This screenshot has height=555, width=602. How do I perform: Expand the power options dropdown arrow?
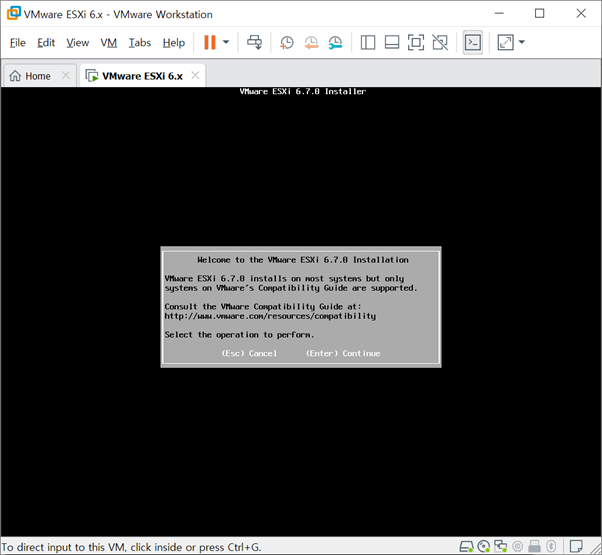tap(226, 42)
